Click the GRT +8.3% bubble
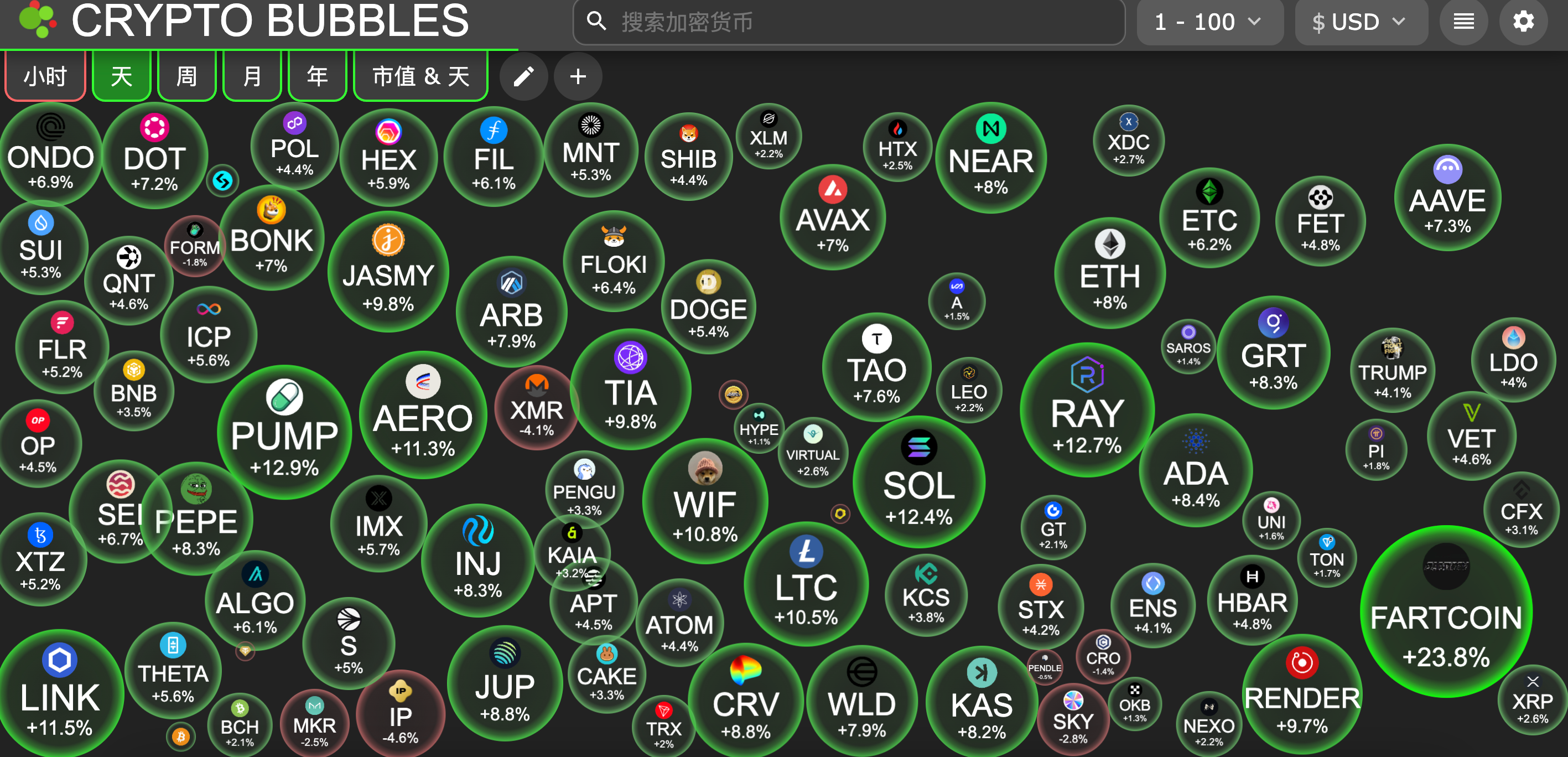 (1274, 352)
